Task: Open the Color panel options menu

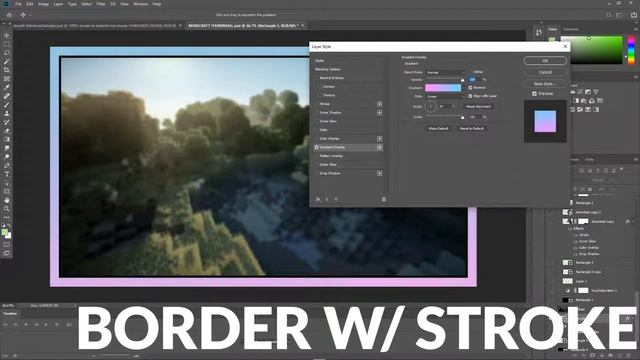Action: [x=636, y=29]
